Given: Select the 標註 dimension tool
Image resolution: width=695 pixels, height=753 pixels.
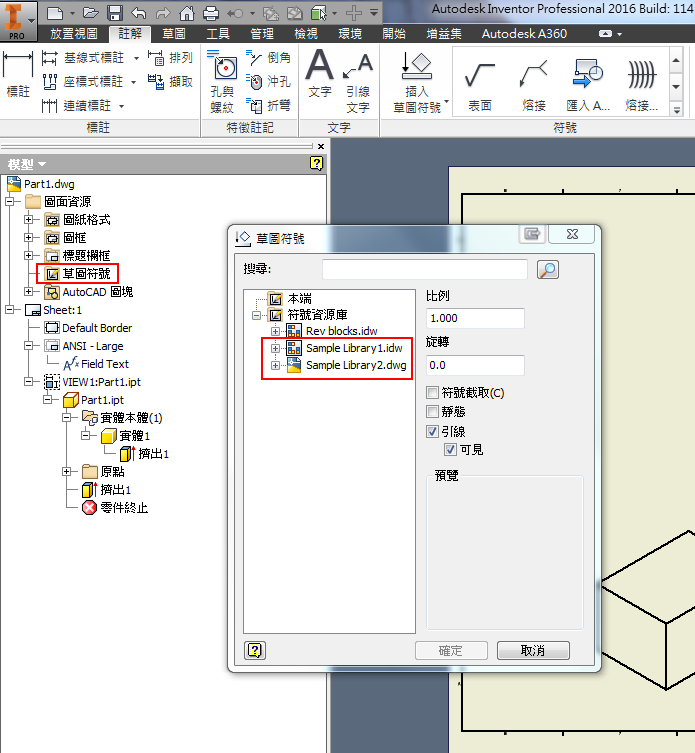Looking at the screenshot, I should [x=18, y=75].
